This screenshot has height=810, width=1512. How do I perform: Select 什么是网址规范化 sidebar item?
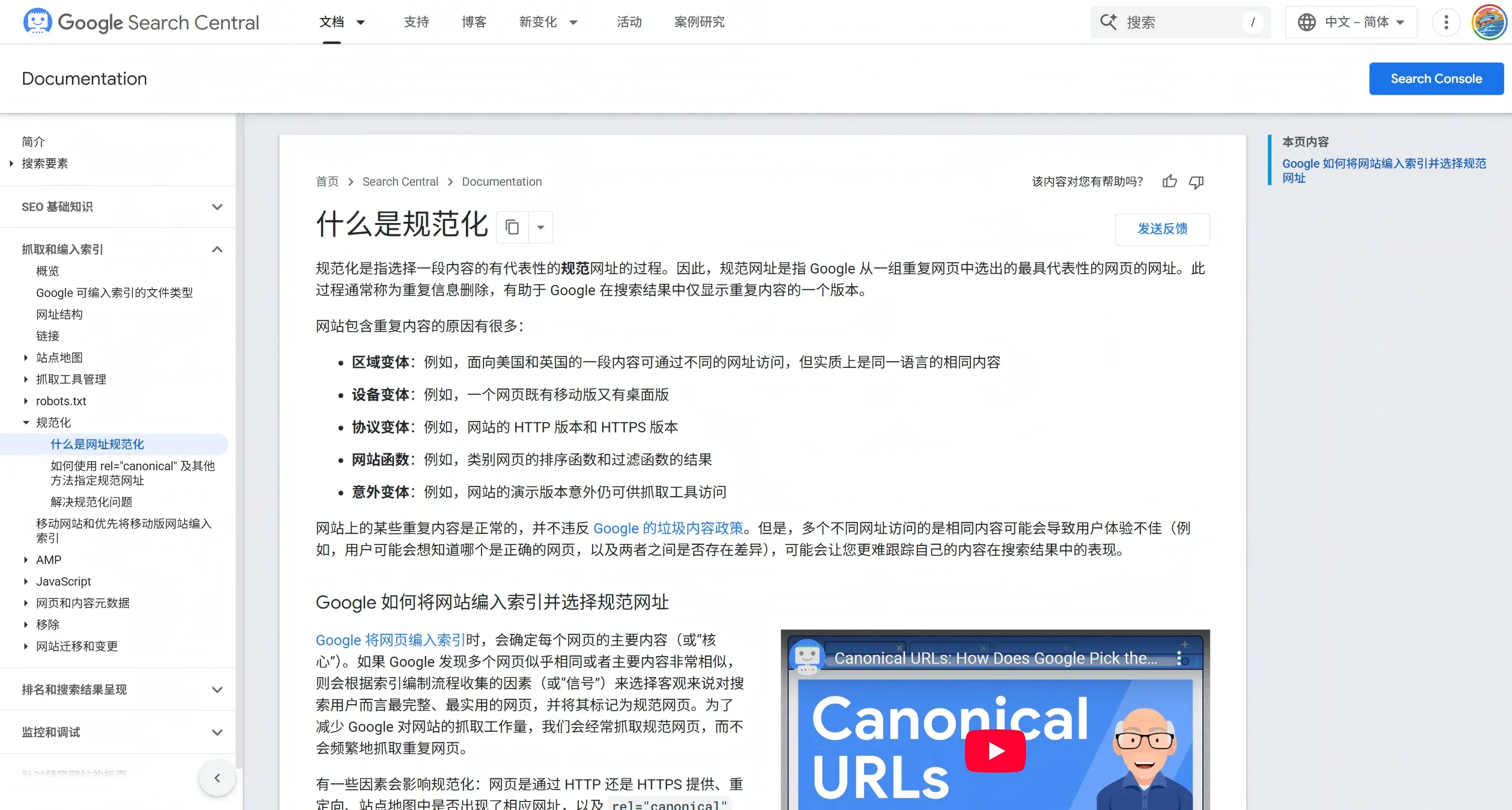click(97, 444)
